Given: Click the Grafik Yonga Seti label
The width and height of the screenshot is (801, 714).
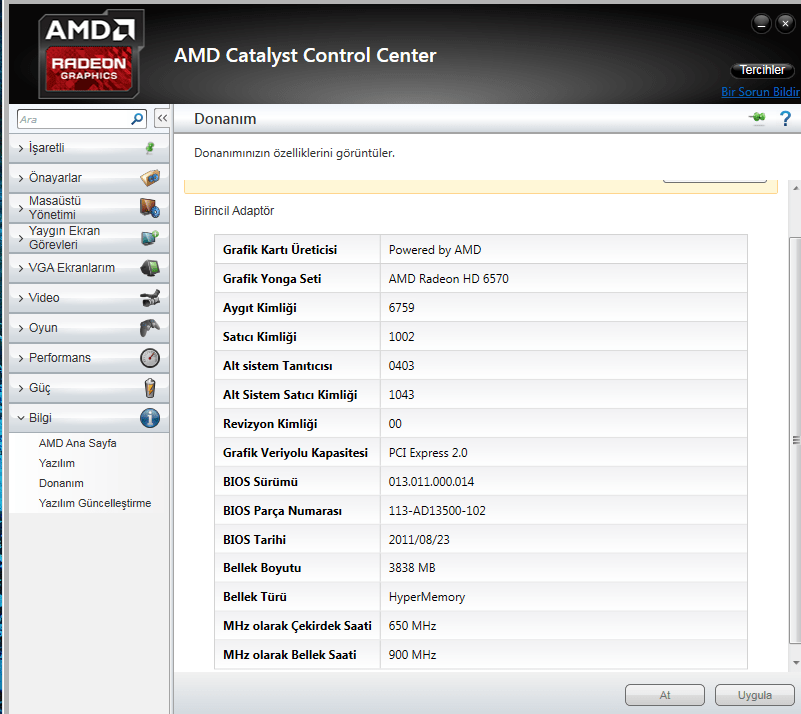Looking at the screenshot, I should point(272,279).
